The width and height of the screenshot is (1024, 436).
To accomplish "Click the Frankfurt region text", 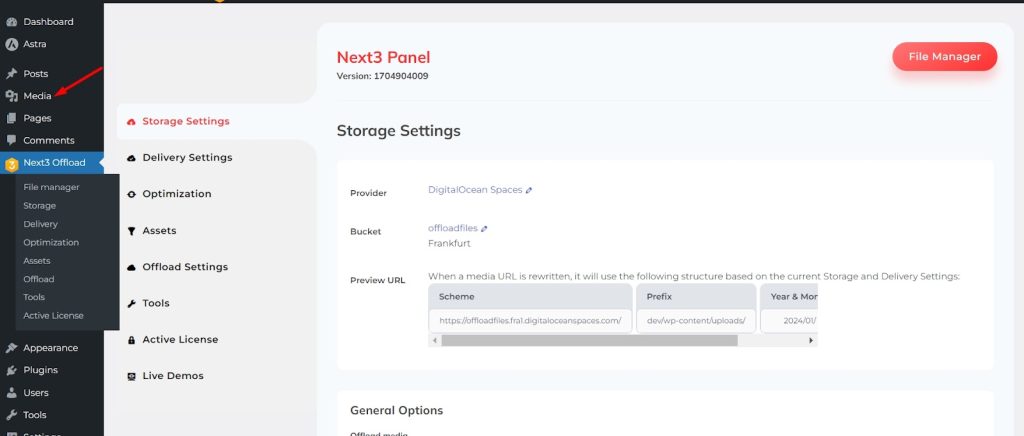I will click(449, 243).
